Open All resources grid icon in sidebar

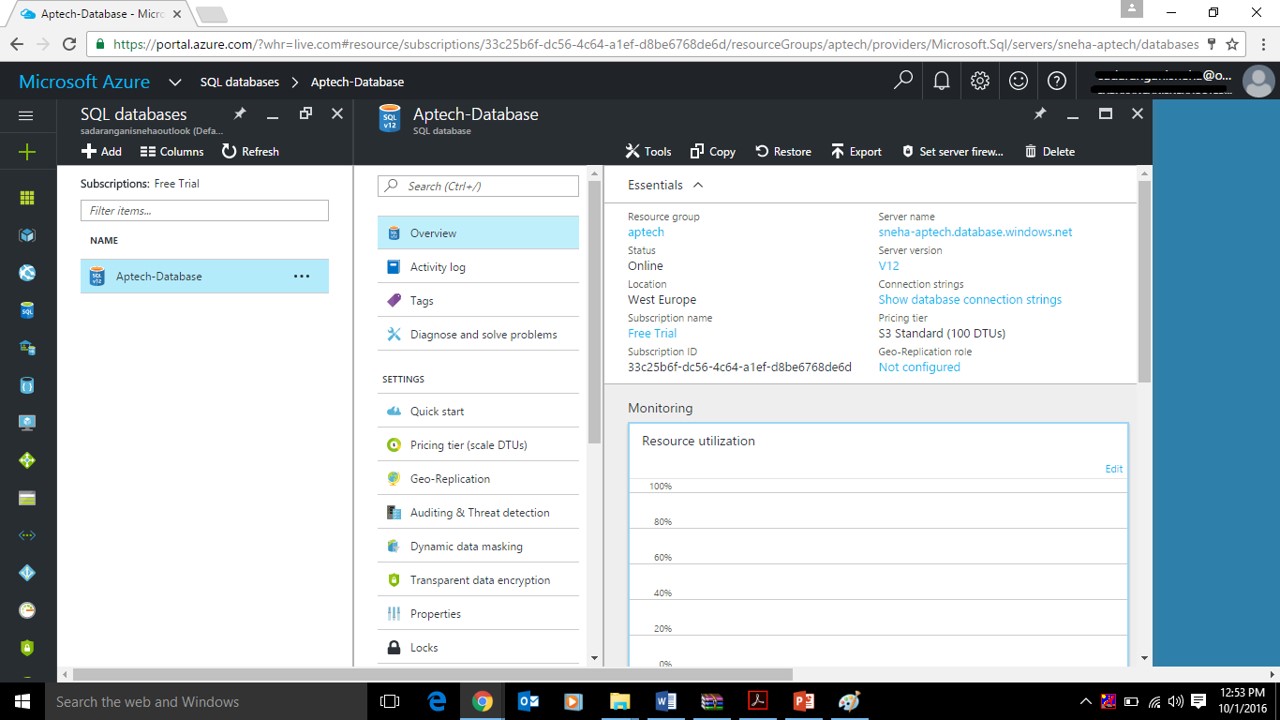[x=27, y=197]
